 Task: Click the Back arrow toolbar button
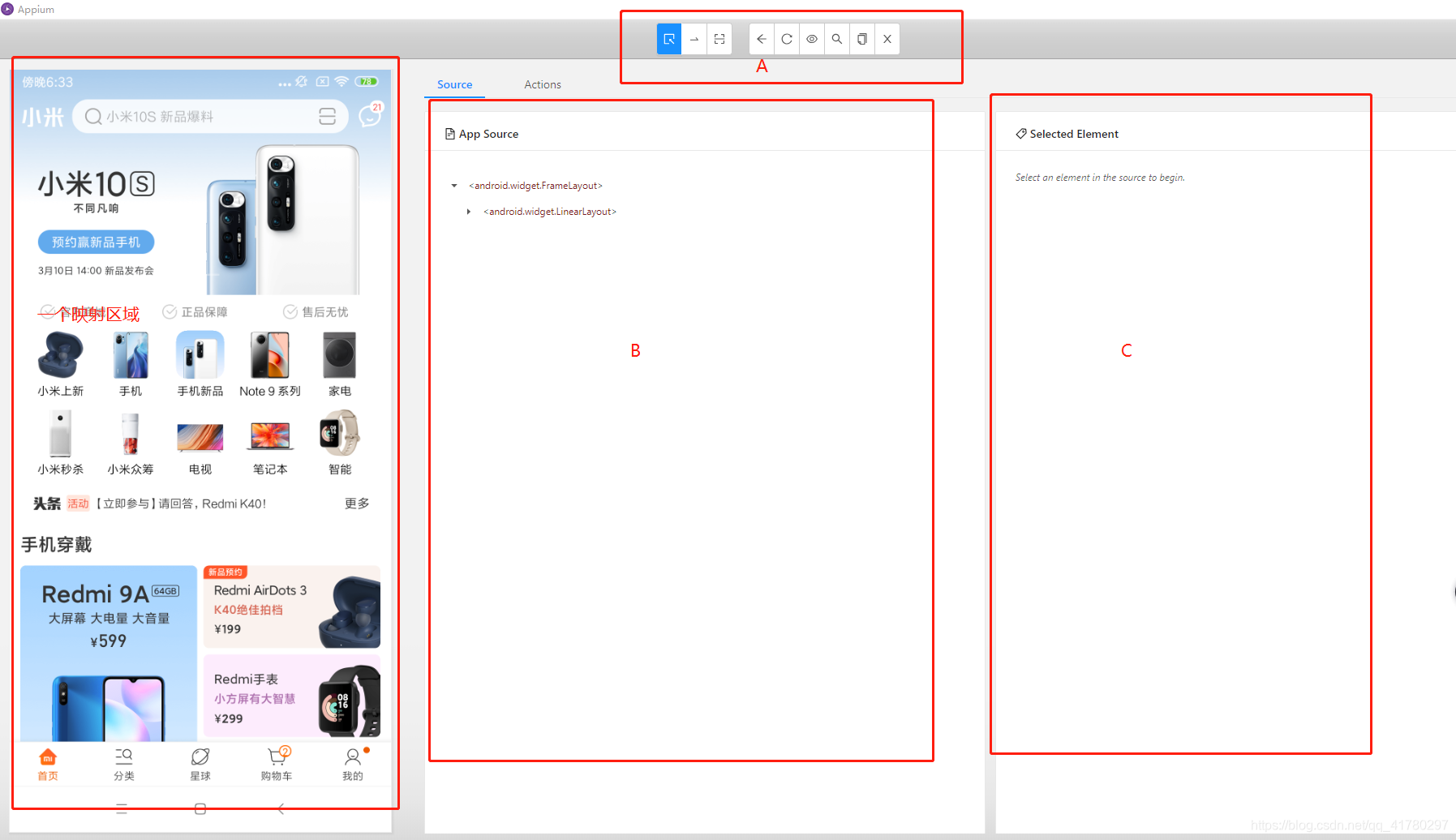point(762,39)
